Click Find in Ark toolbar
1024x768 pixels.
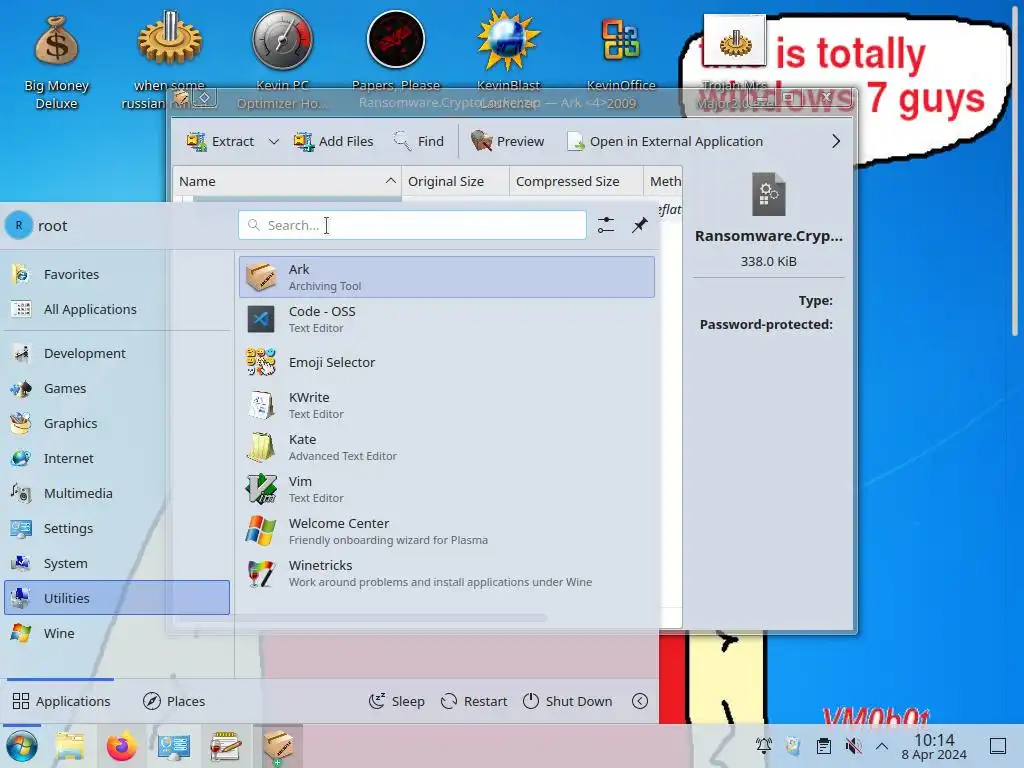(419, 141)
